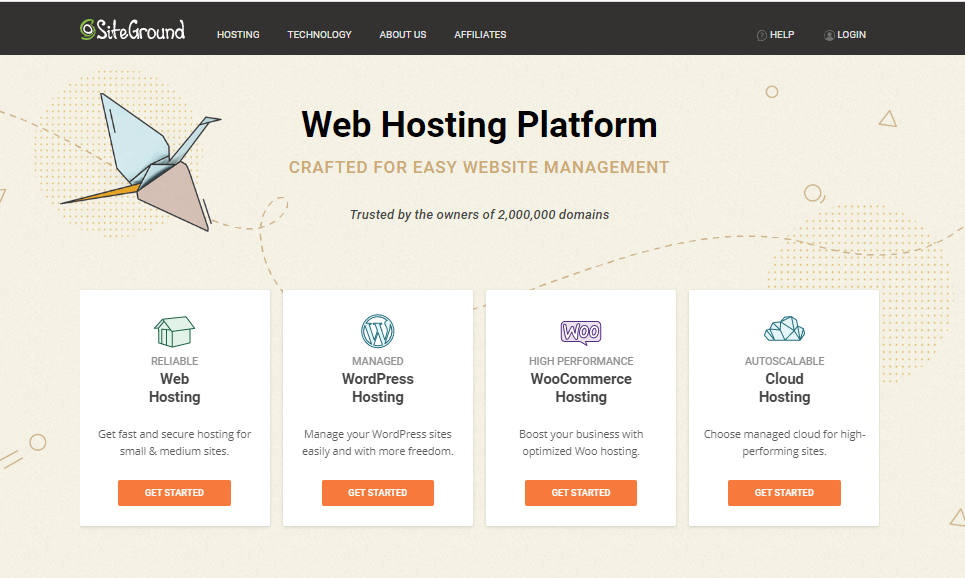
Task: Get started with WooCommerce Hosting
Action: (581, 493)
